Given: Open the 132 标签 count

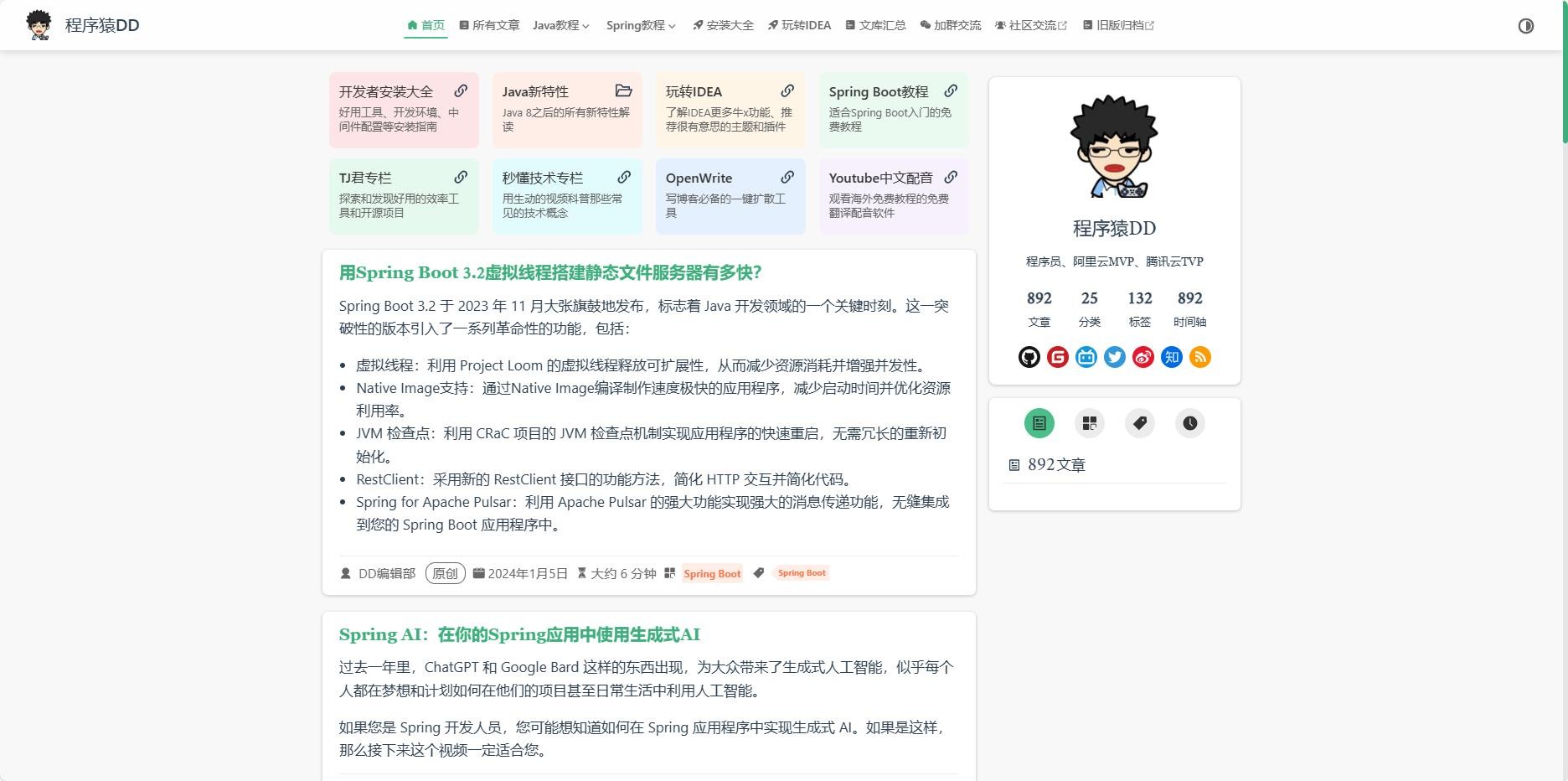Looking at the screenshot, I should point(1139,308).
